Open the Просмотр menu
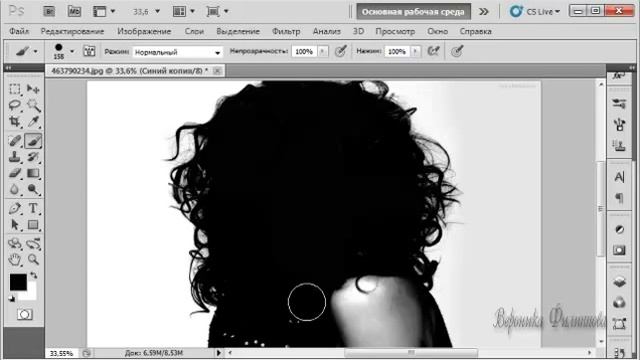This screenshot has height=360, width=640. pos(395,31)
